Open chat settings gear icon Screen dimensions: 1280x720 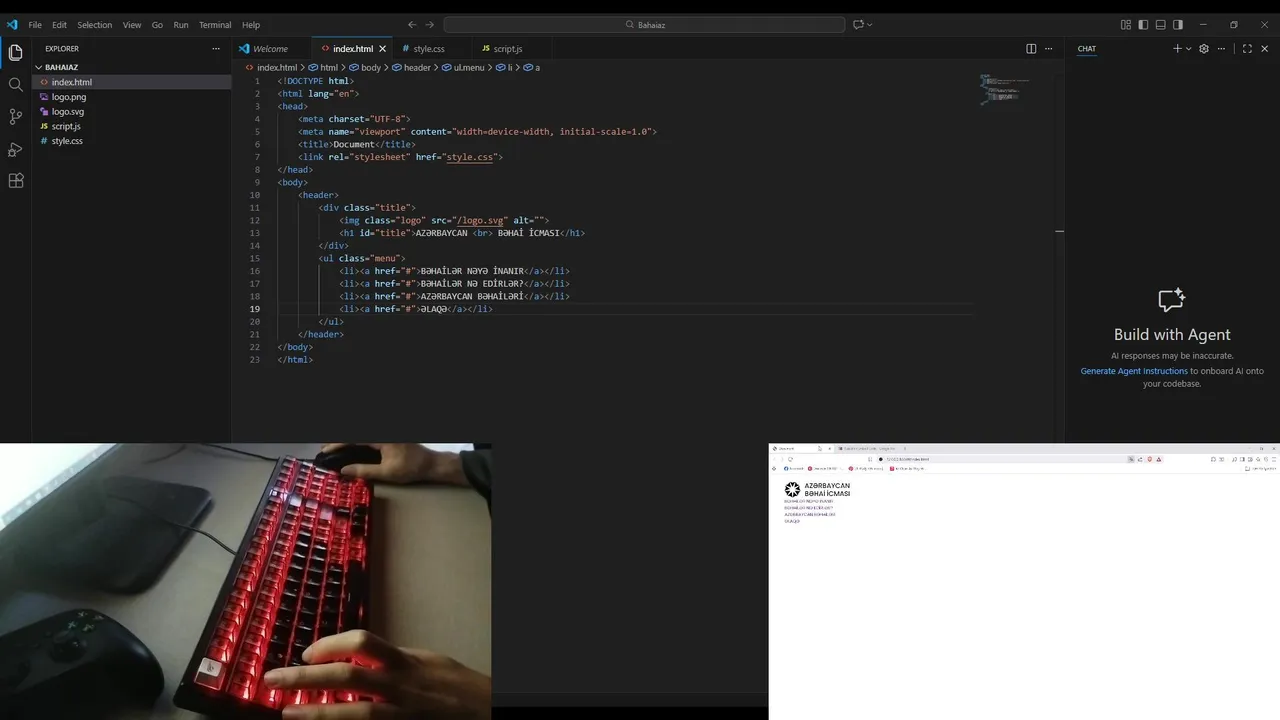(1204, 48)
